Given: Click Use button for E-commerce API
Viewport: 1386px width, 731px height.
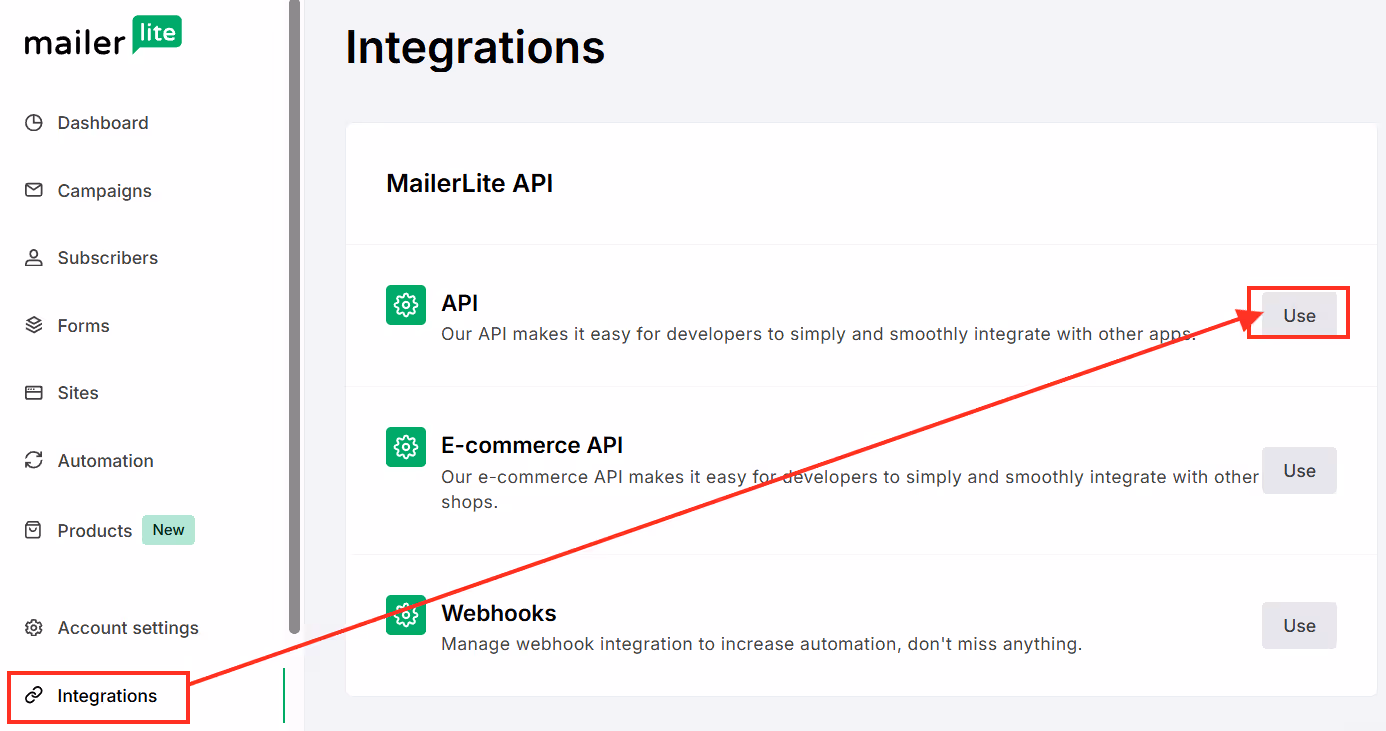Looking at the screenshot, I should point(1299,470).
